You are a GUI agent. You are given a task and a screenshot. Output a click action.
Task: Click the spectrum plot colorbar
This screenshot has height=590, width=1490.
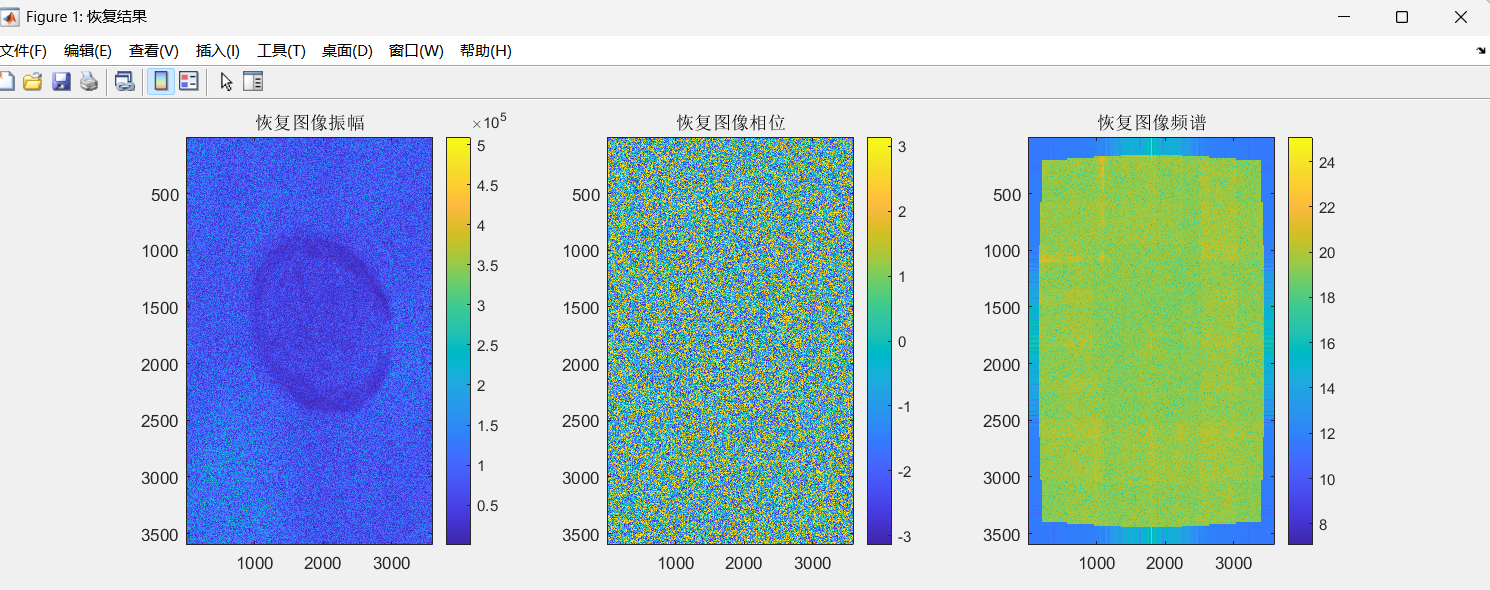coord(1300,341)
